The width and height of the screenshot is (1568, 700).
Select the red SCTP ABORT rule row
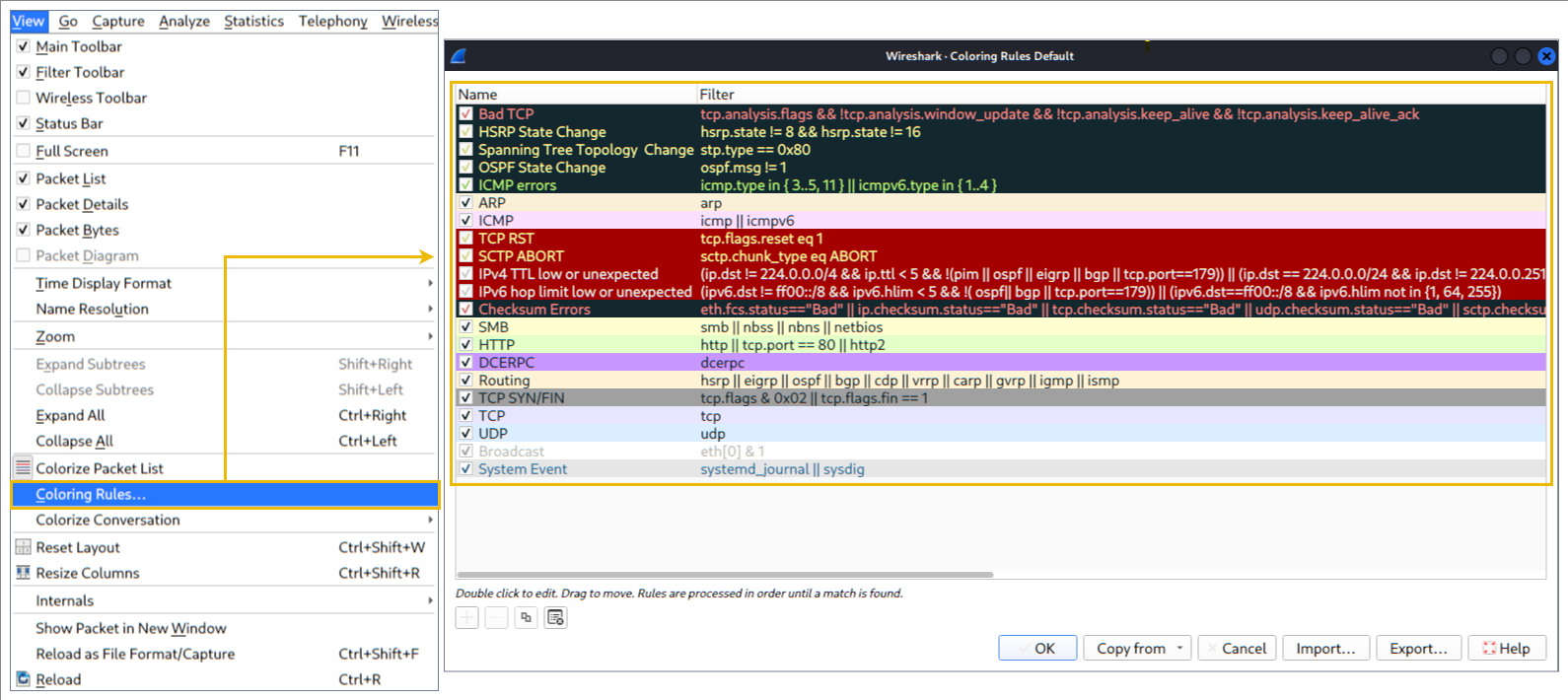pyautogui.click(x=1001, y=256)
